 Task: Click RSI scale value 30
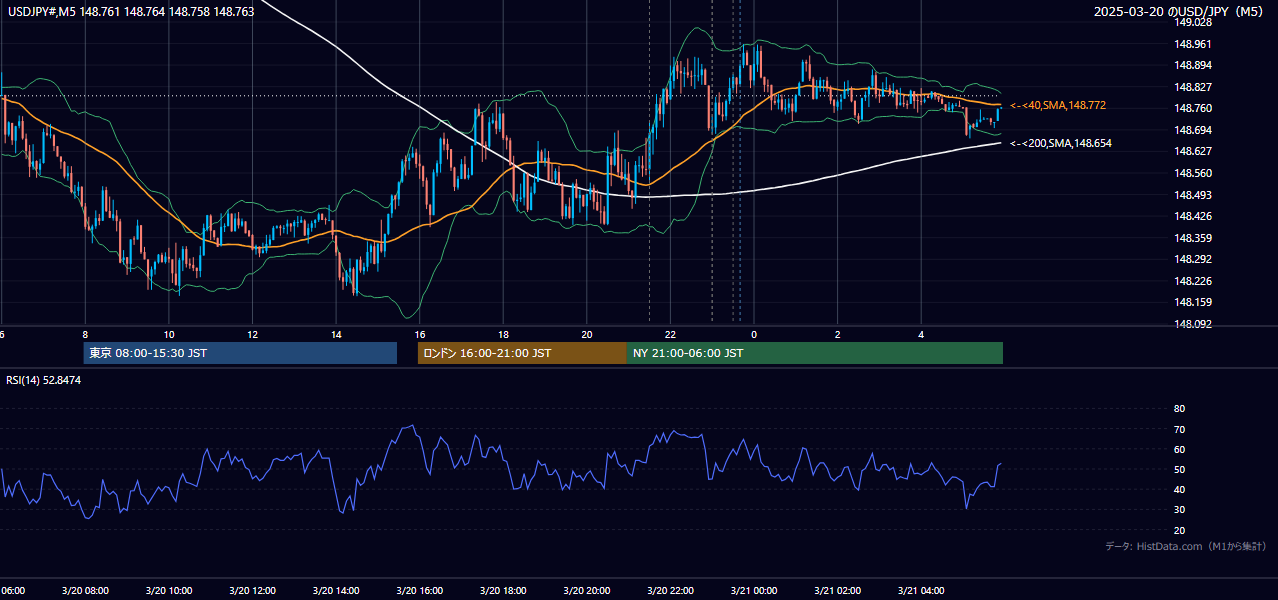1179,510
